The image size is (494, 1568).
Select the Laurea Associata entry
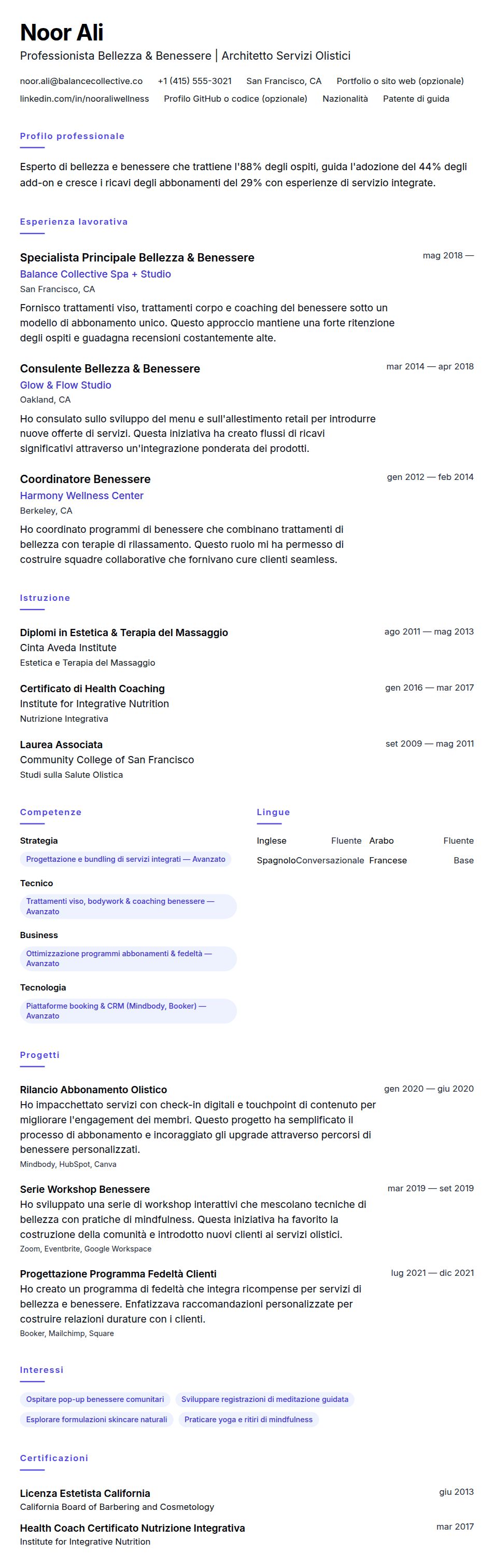click(62, 745)
